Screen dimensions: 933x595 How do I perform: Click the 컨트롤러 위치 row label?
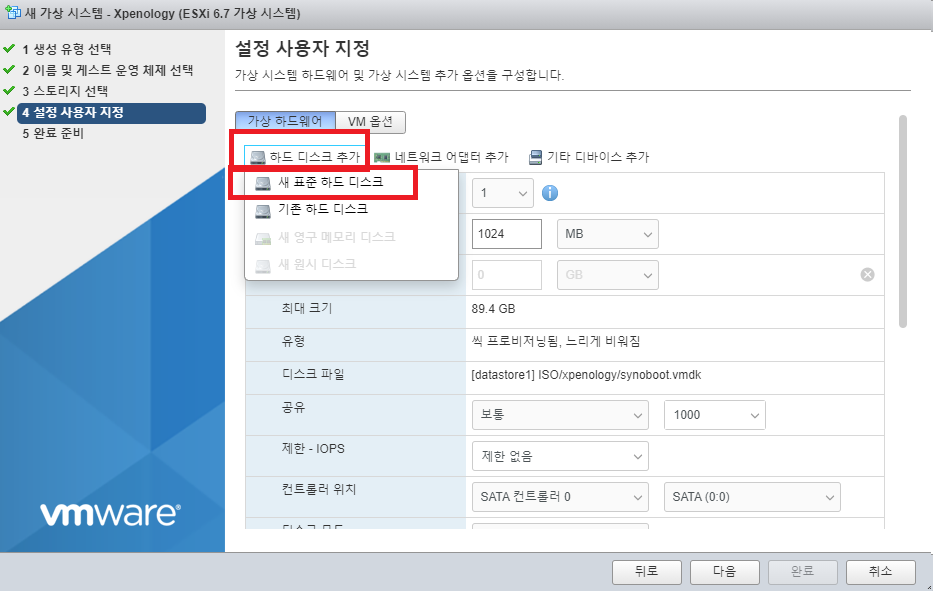point(319,489)
